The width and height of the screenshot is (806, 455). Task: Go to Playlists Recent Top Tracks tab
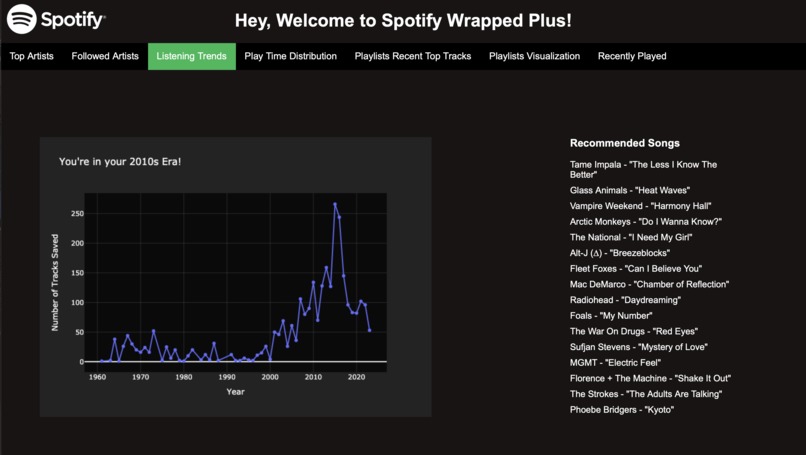coord(413,56)
